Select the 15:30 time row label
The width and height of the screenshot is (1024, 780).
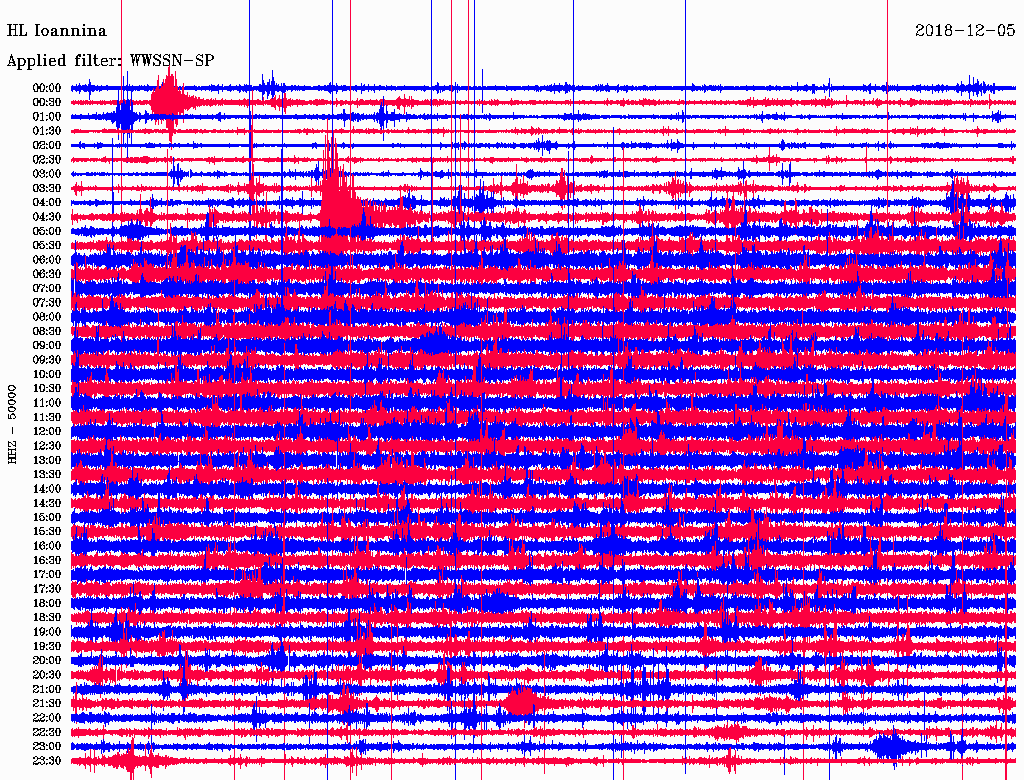(47, 532)
